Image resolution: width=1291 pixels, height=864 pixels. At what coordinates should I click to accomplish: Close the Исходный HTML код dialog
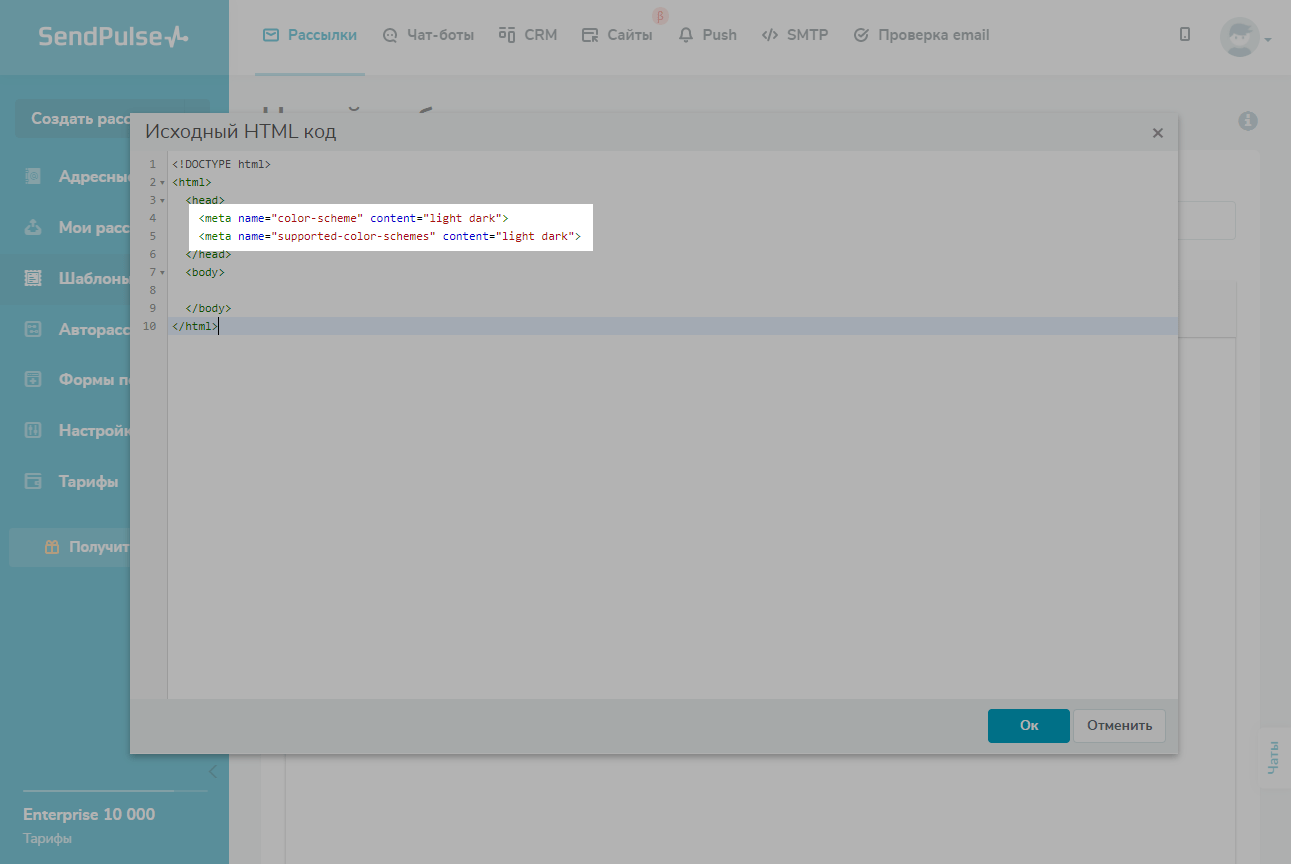click(x=1158, y=133)
